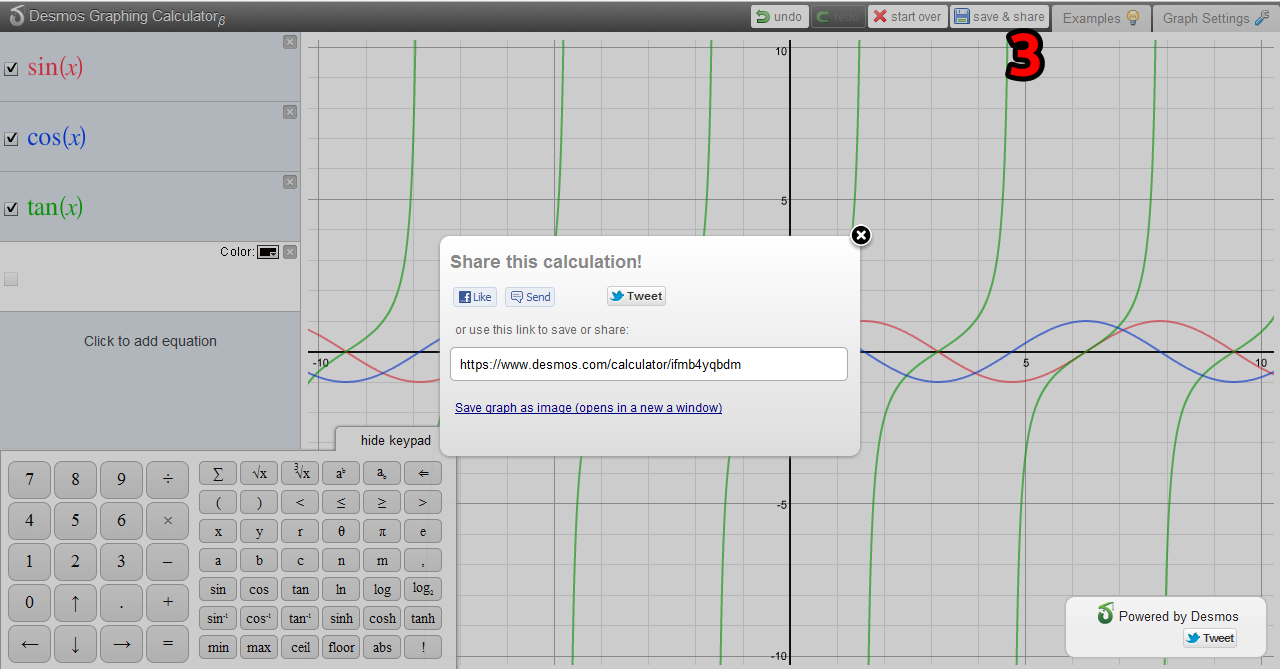Open the Examples tab
This screenshot has width=1280, height=669.
tap(1101, 18)
